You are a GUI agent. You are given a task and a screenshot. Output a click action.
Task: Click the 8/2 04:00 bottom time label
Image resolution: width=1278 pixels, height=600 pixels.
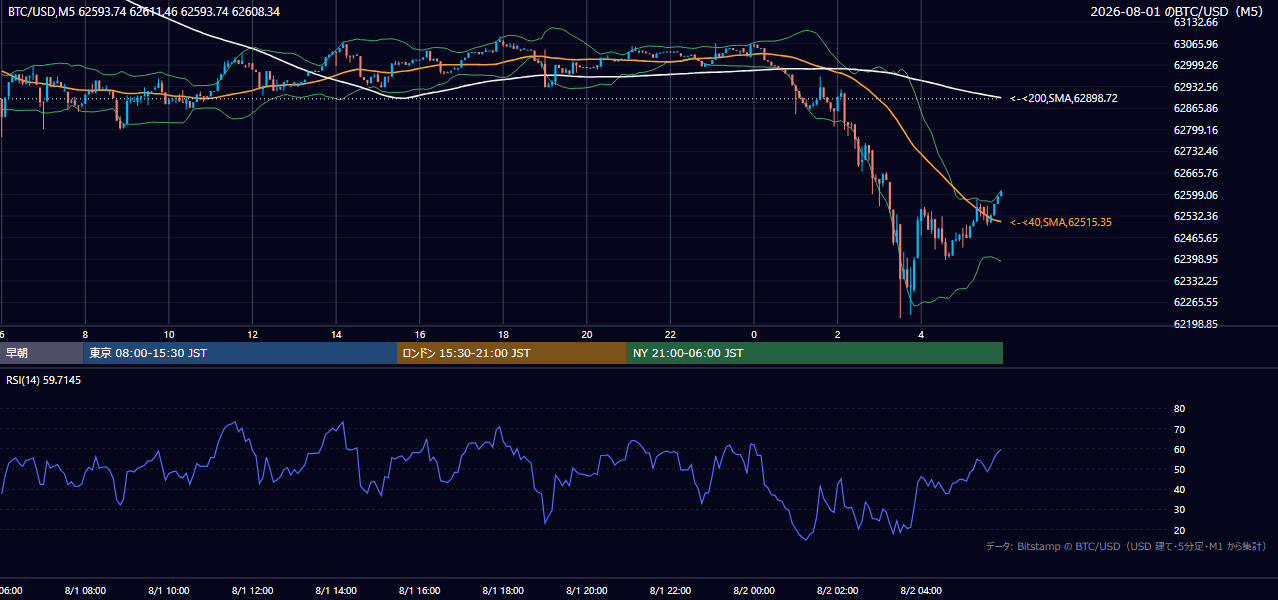tap(922, 591)
